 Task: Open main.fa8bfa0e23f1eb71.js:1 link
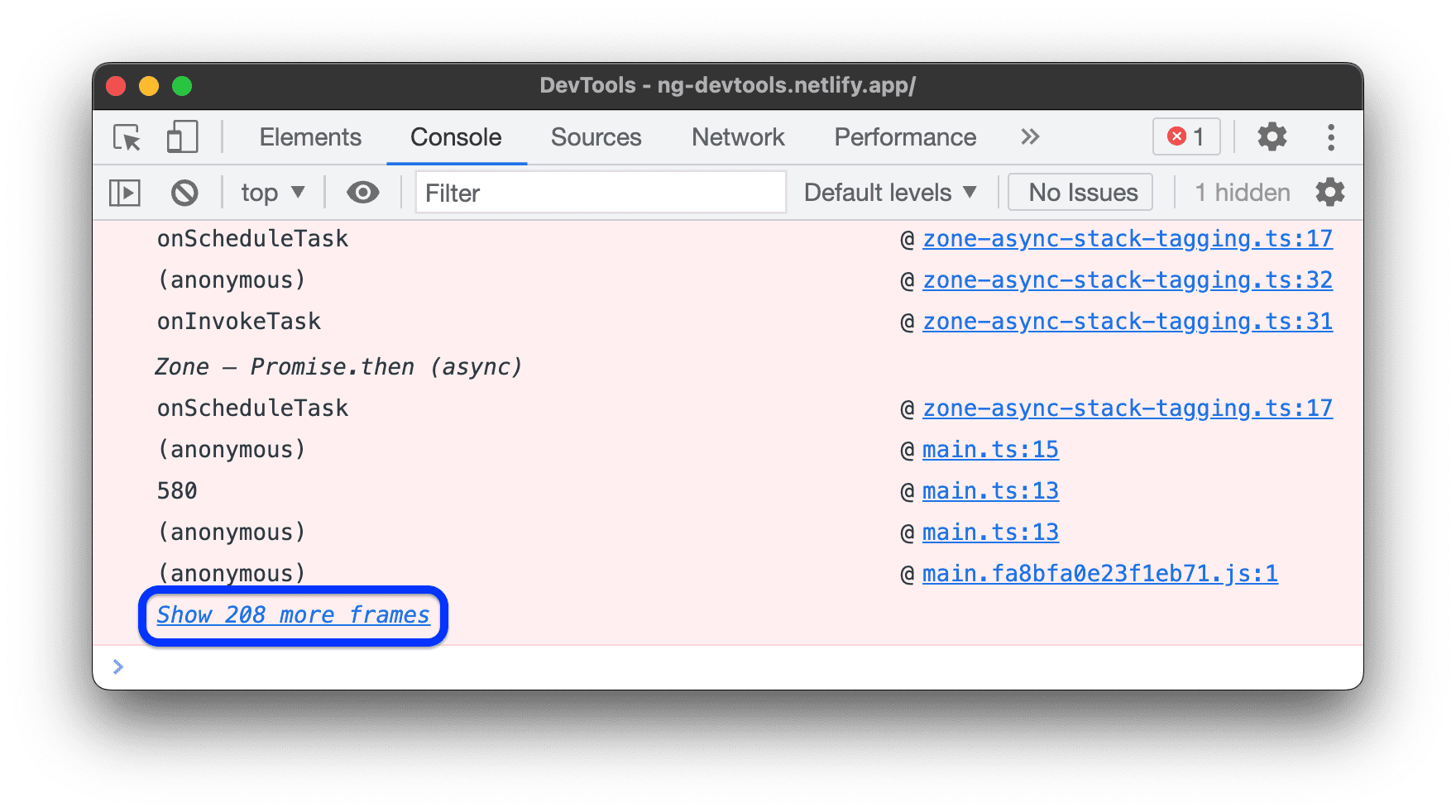pyautogui.click(x=1099, y=574)
